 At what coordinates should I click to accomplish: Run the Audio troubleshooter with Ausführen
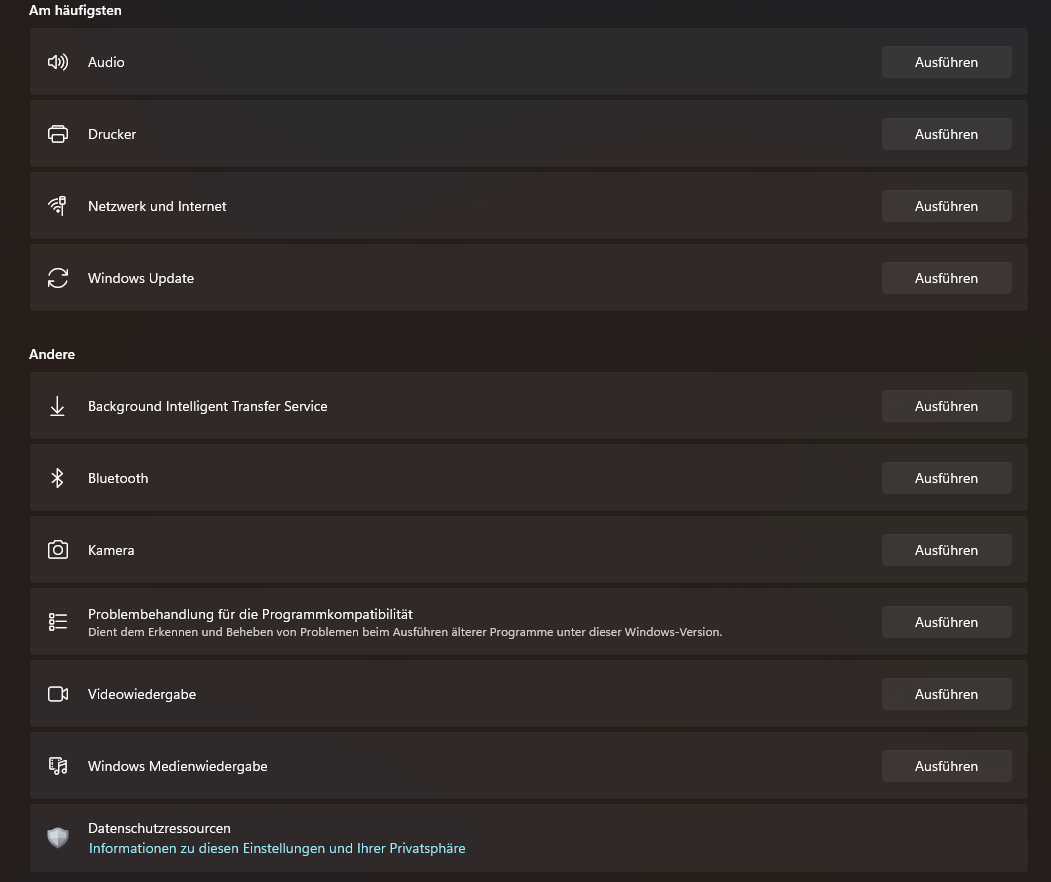946,62
